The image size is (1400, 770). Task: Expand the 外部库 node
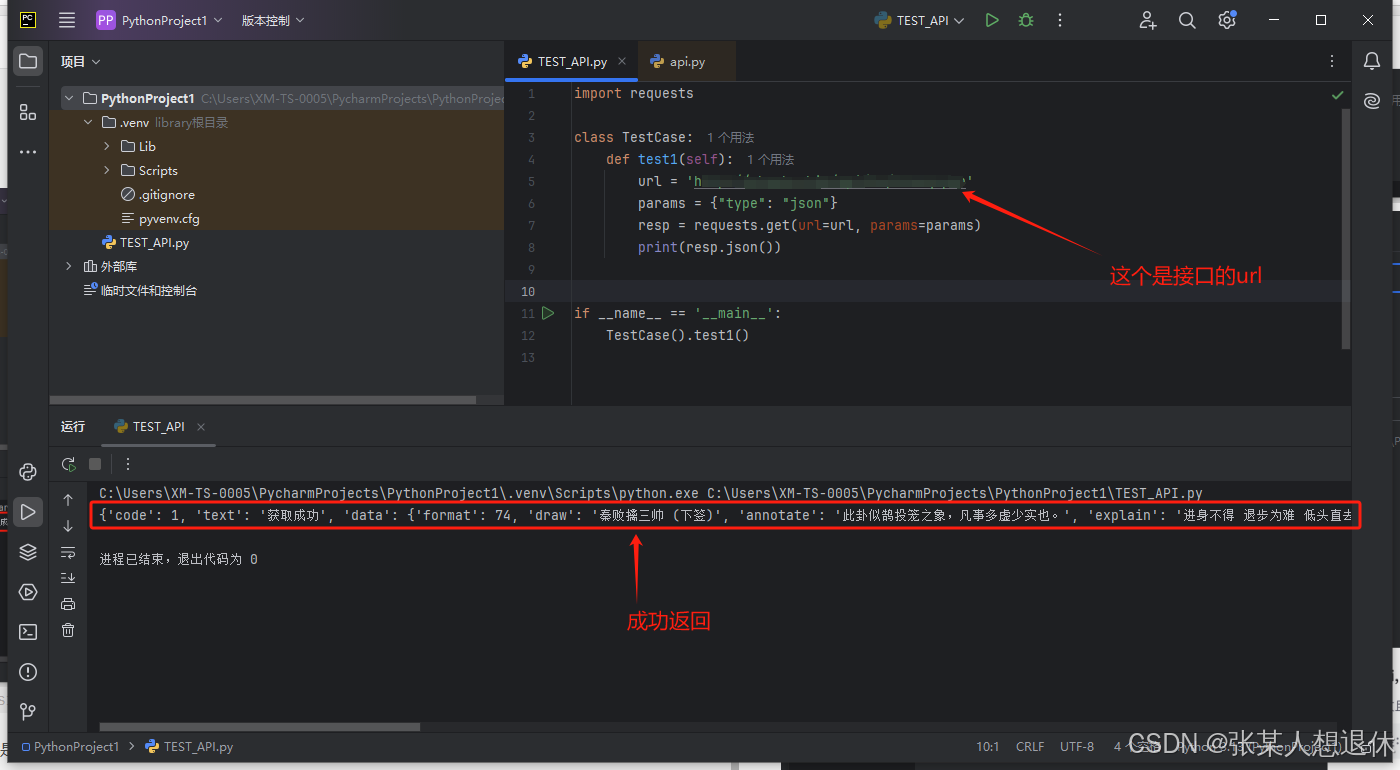click(x=69, y=266)
